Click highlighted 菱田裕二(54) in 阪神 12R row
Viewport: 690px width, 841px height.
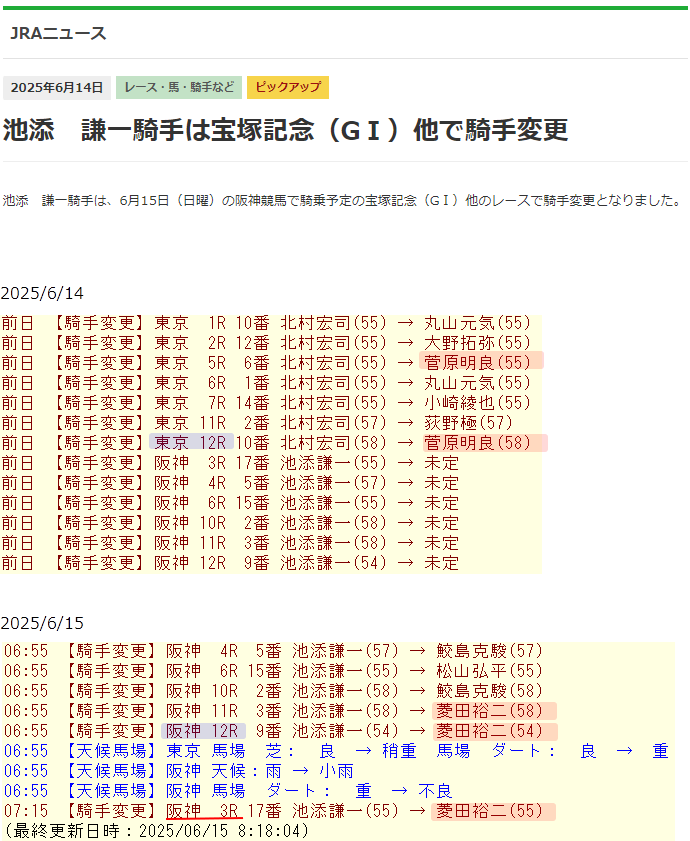[495, 731]
